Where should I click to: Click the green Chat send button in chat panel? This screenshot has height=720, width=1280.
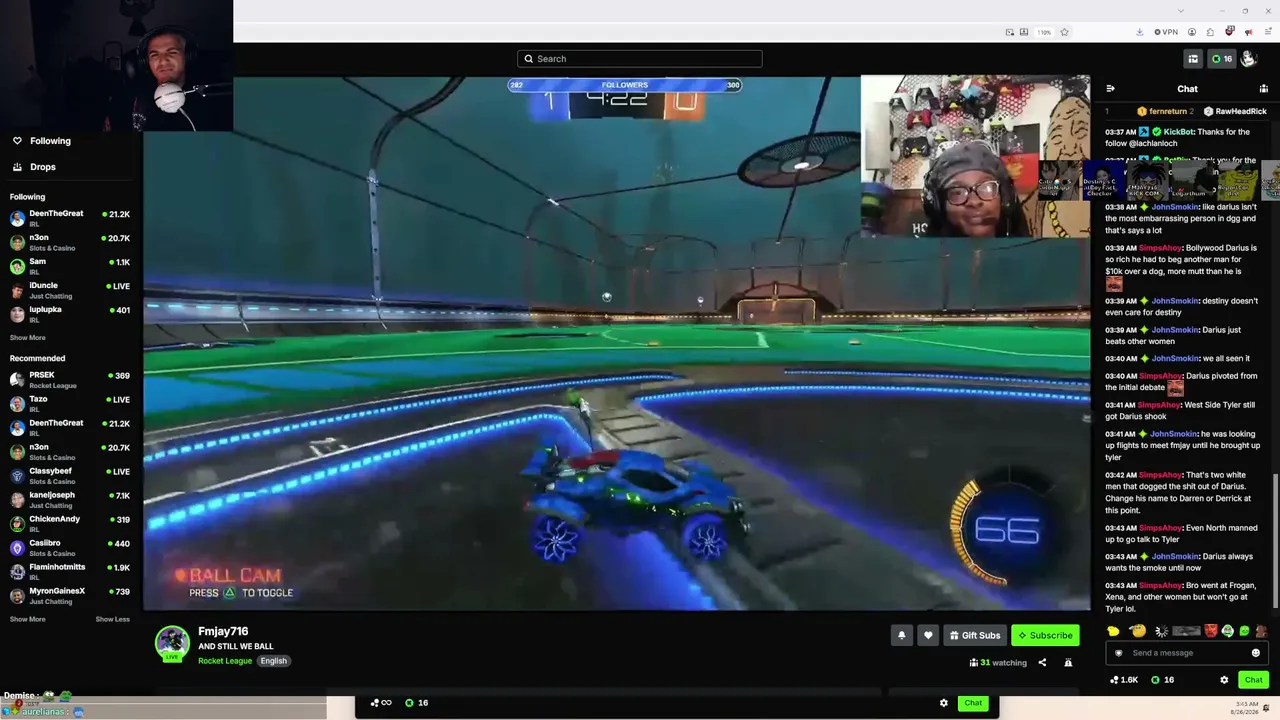tap(1254, 680)
